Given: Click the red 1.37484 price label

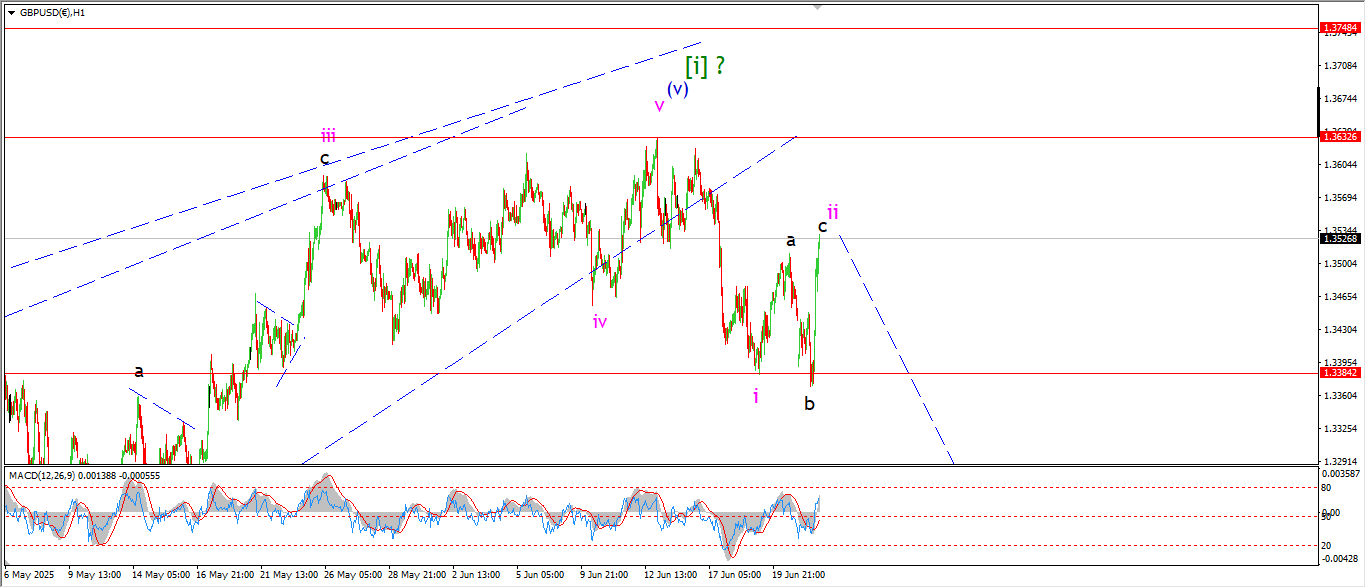Looking at the screenshot, I should click(1341, 28).
